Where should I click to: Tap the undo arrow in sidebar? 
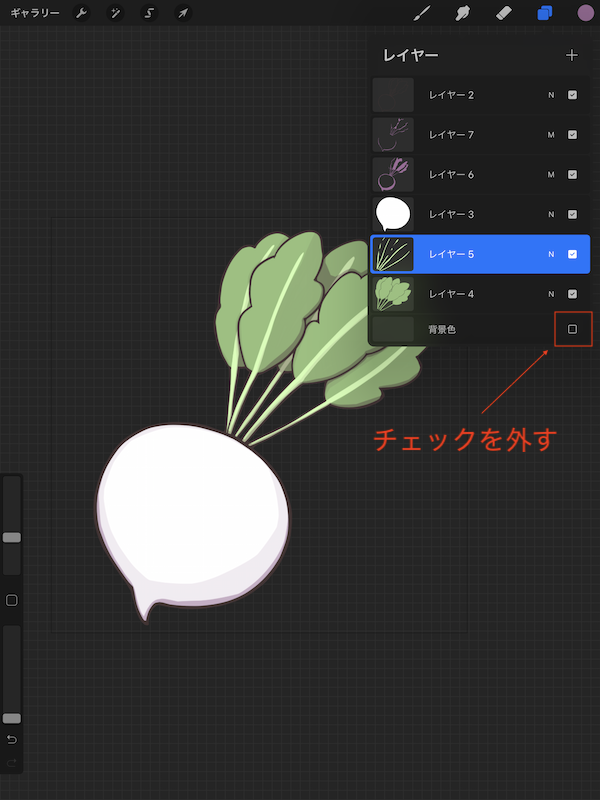[x=12, y=739]
